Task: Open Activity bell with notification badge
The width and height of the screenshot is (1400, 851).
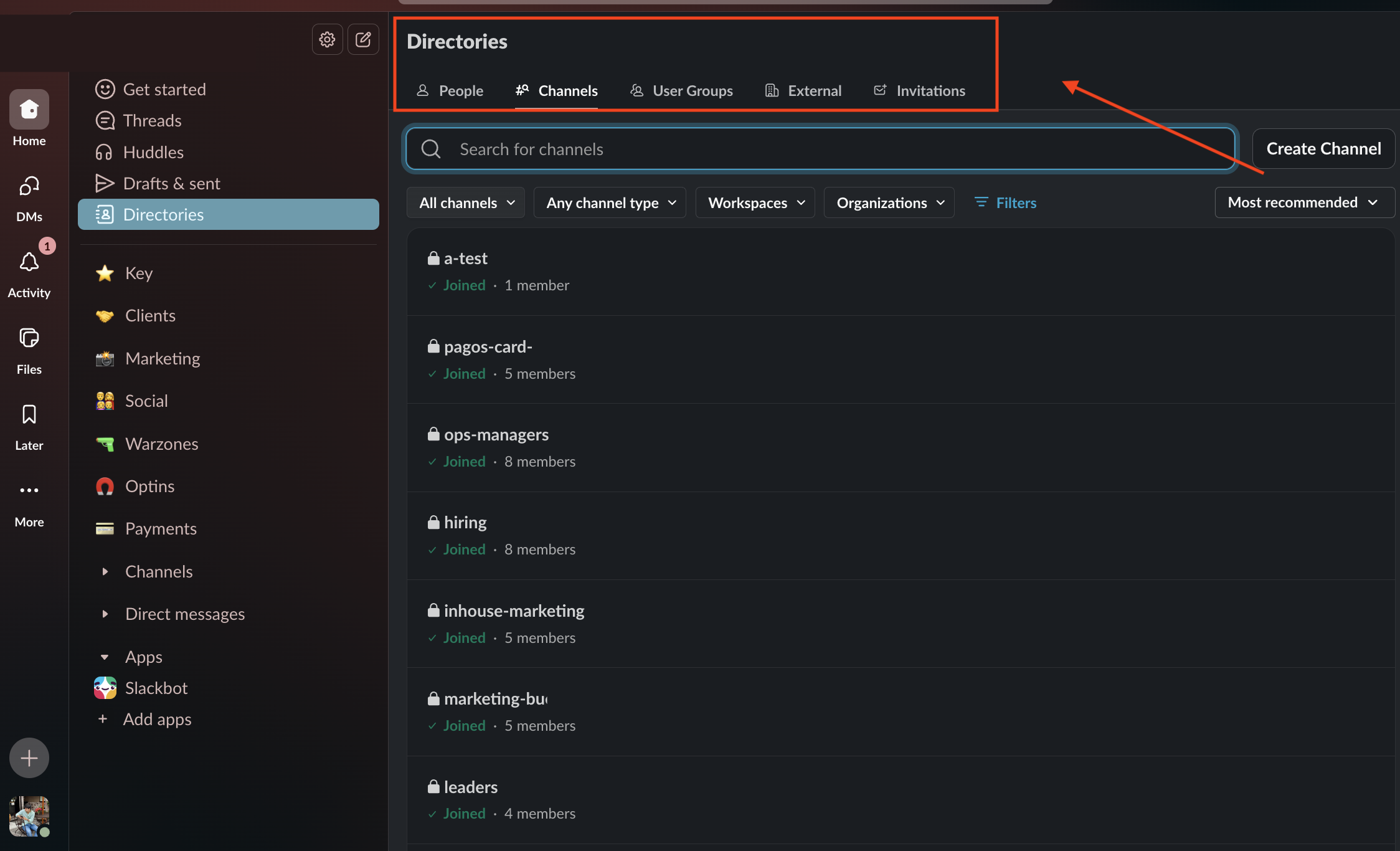Action: pos(29,262)
